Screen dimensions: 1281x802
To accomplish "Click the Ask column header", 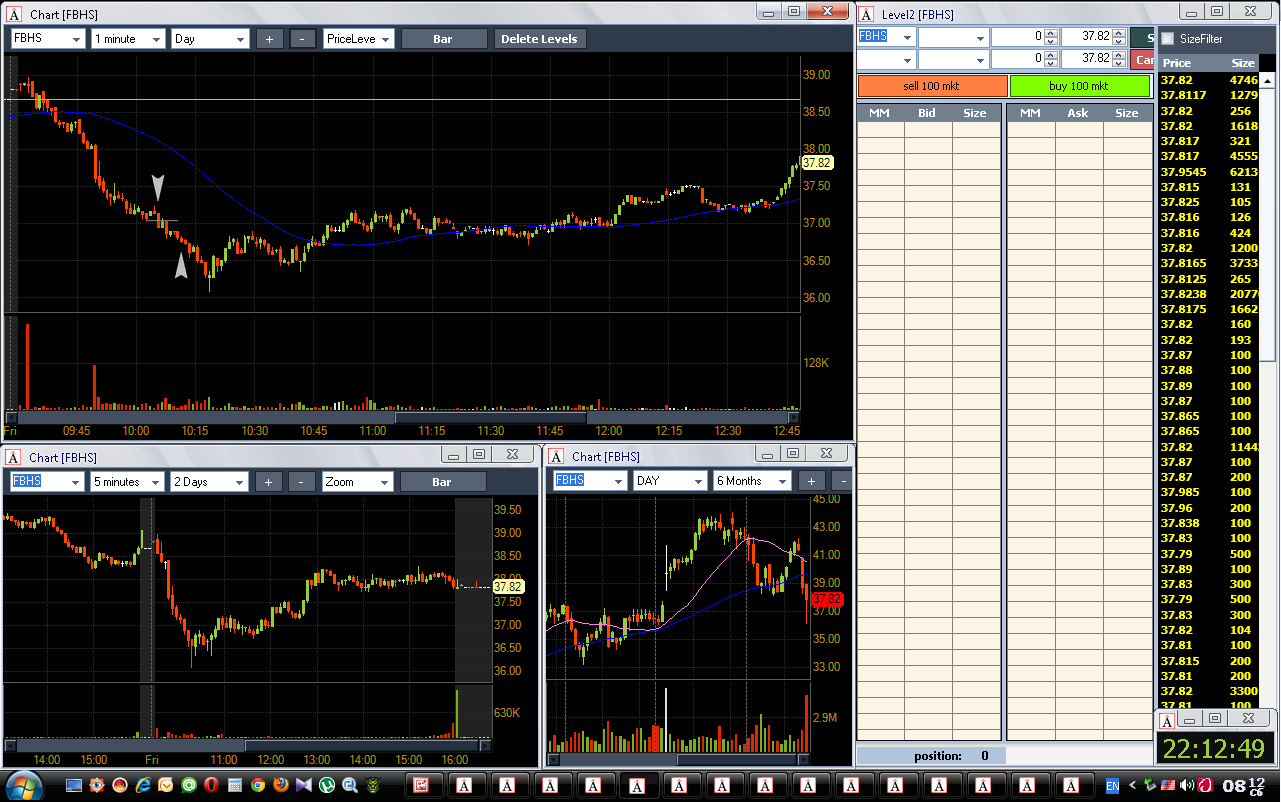I will (x=1078, y=113).
